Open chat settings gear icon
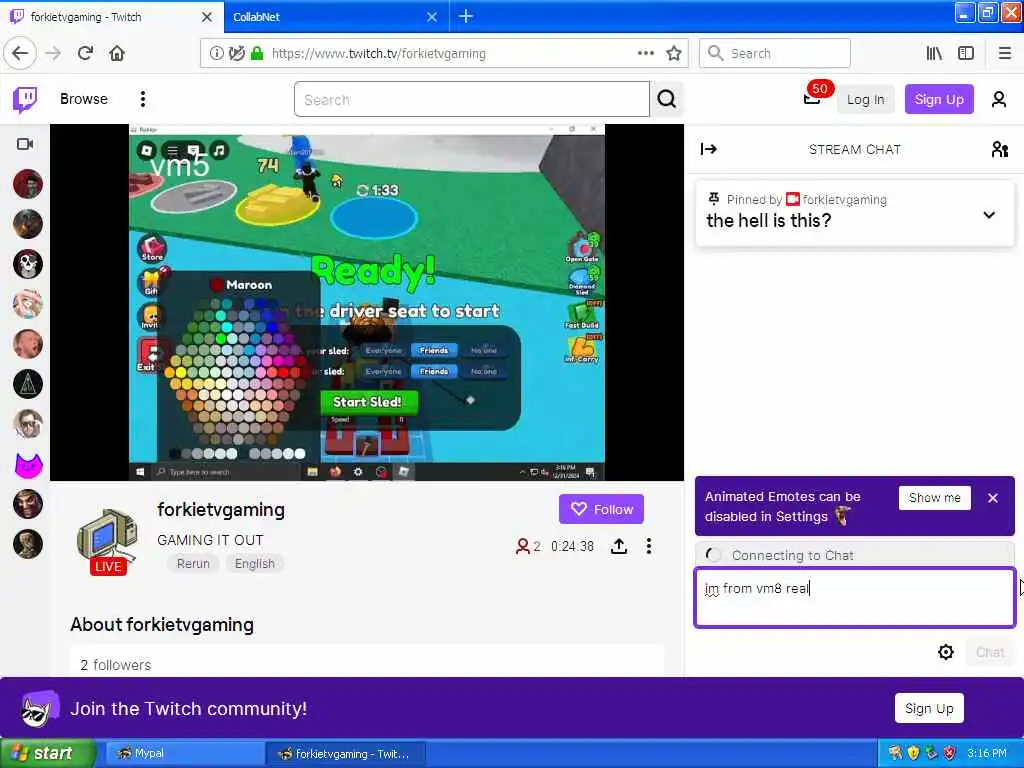The width and height of the screenshot is (1024, 768). click(946, 652)
